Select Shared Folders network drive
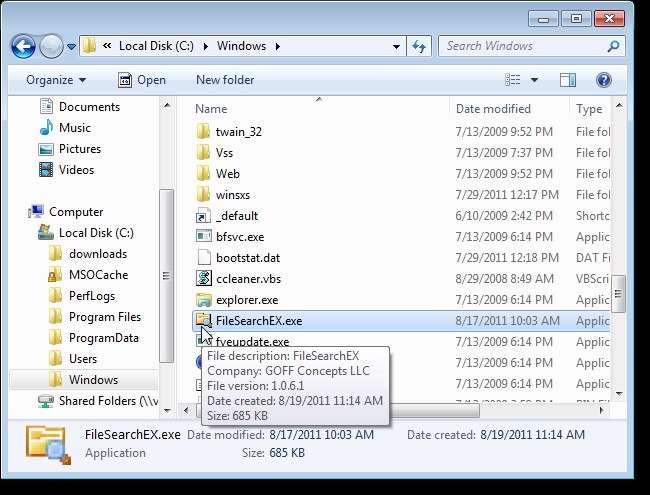Viewport: 650px width, 495px height. pos(98,401)
